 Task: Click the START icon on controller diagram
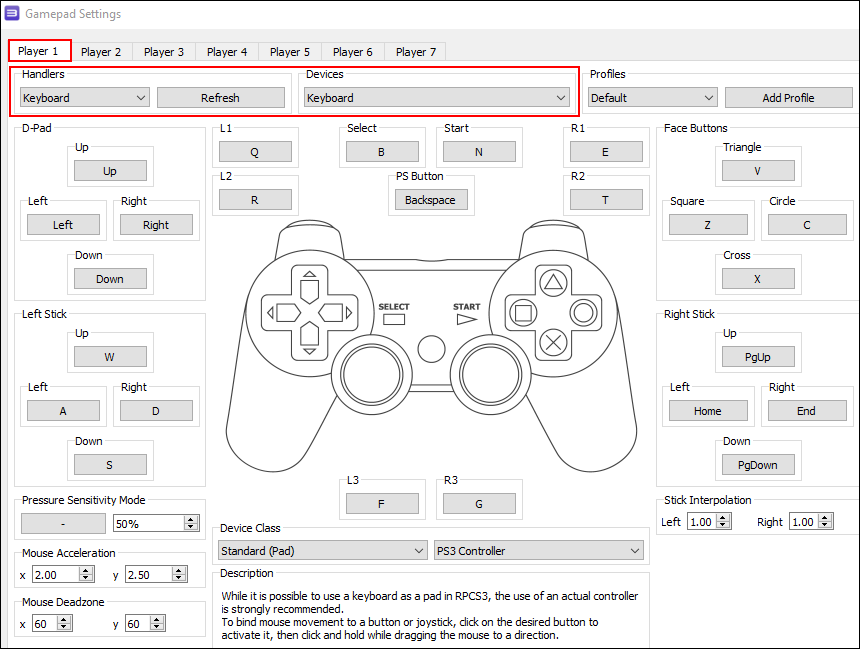click(x=467, y=319)
